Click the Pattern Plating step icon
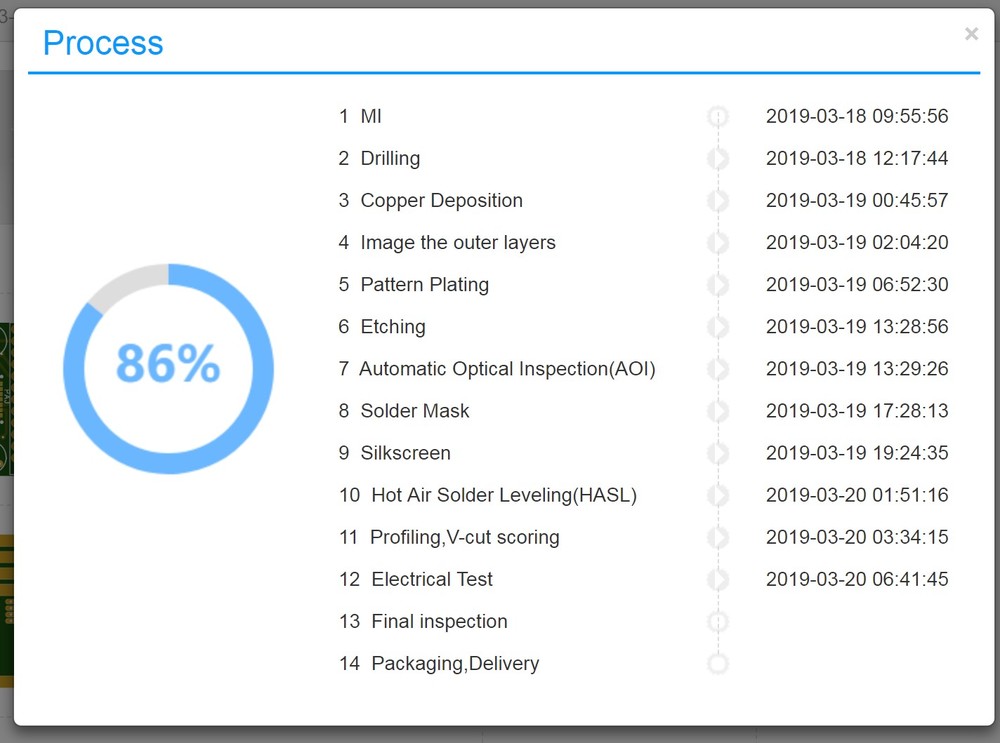1000x743 pixels. 717,285
